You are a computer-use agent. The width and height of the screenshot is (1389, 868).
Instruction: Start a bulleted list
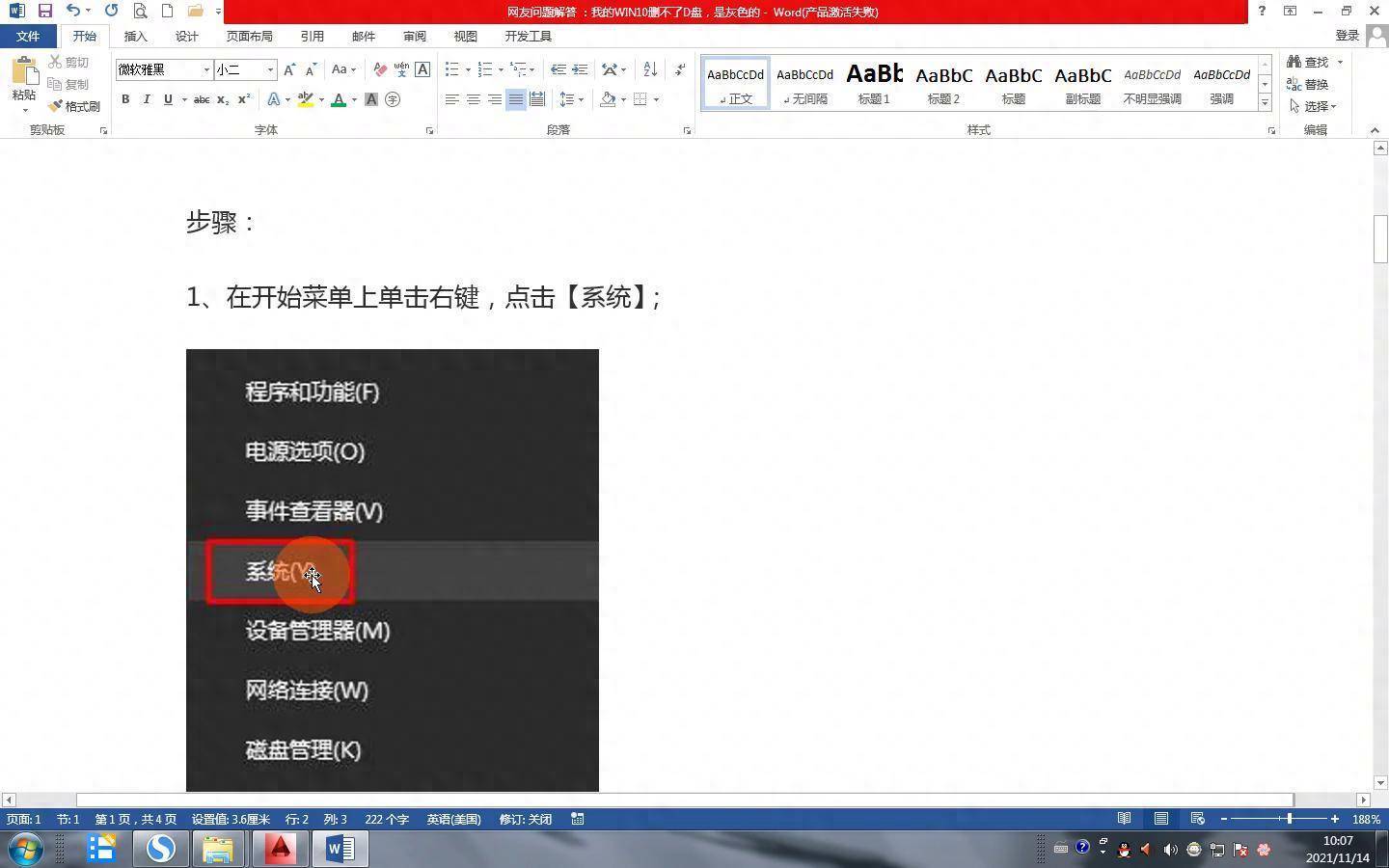452,69
